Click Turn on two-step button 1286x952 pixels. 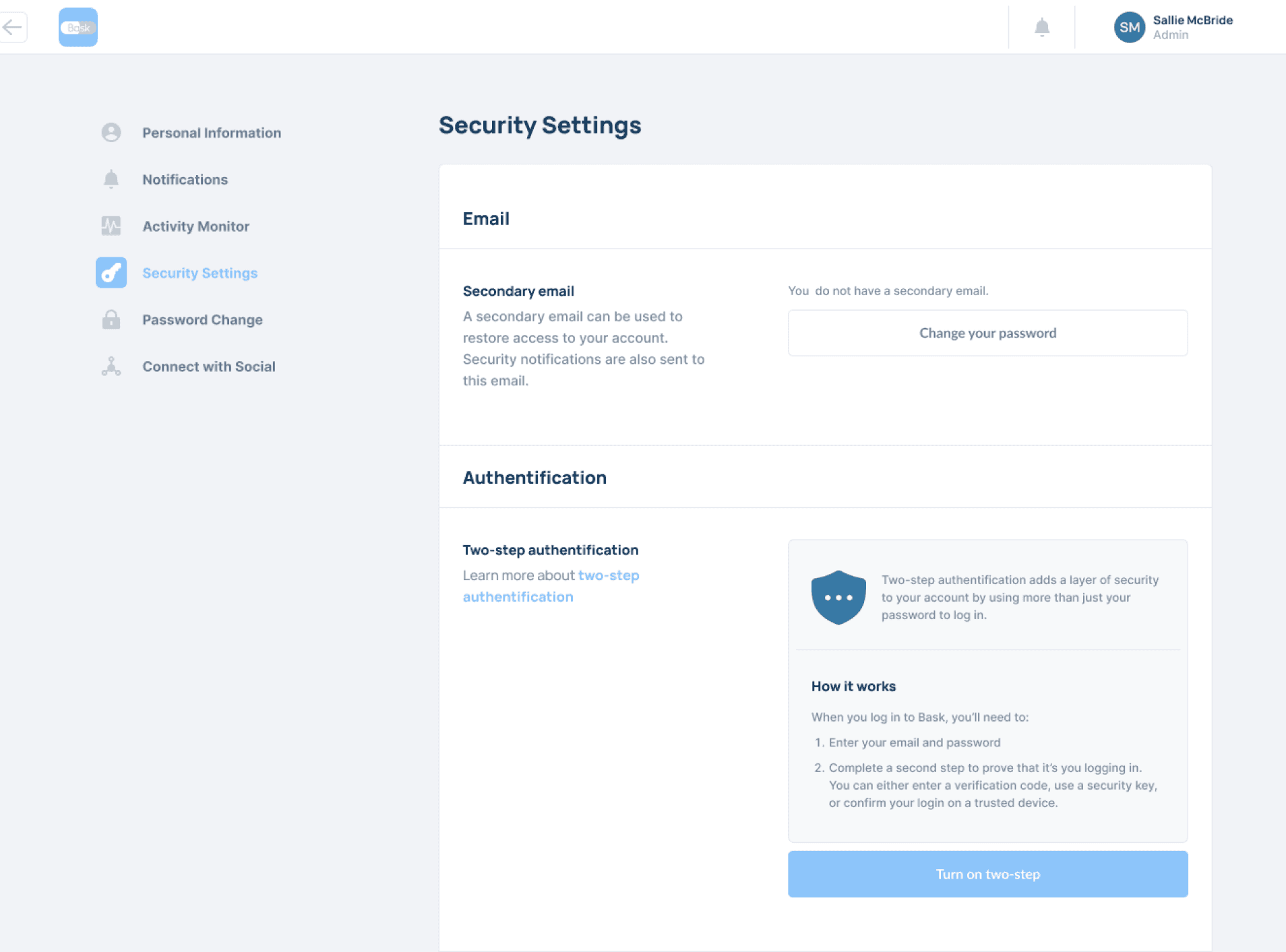click(x=987, y=874)
